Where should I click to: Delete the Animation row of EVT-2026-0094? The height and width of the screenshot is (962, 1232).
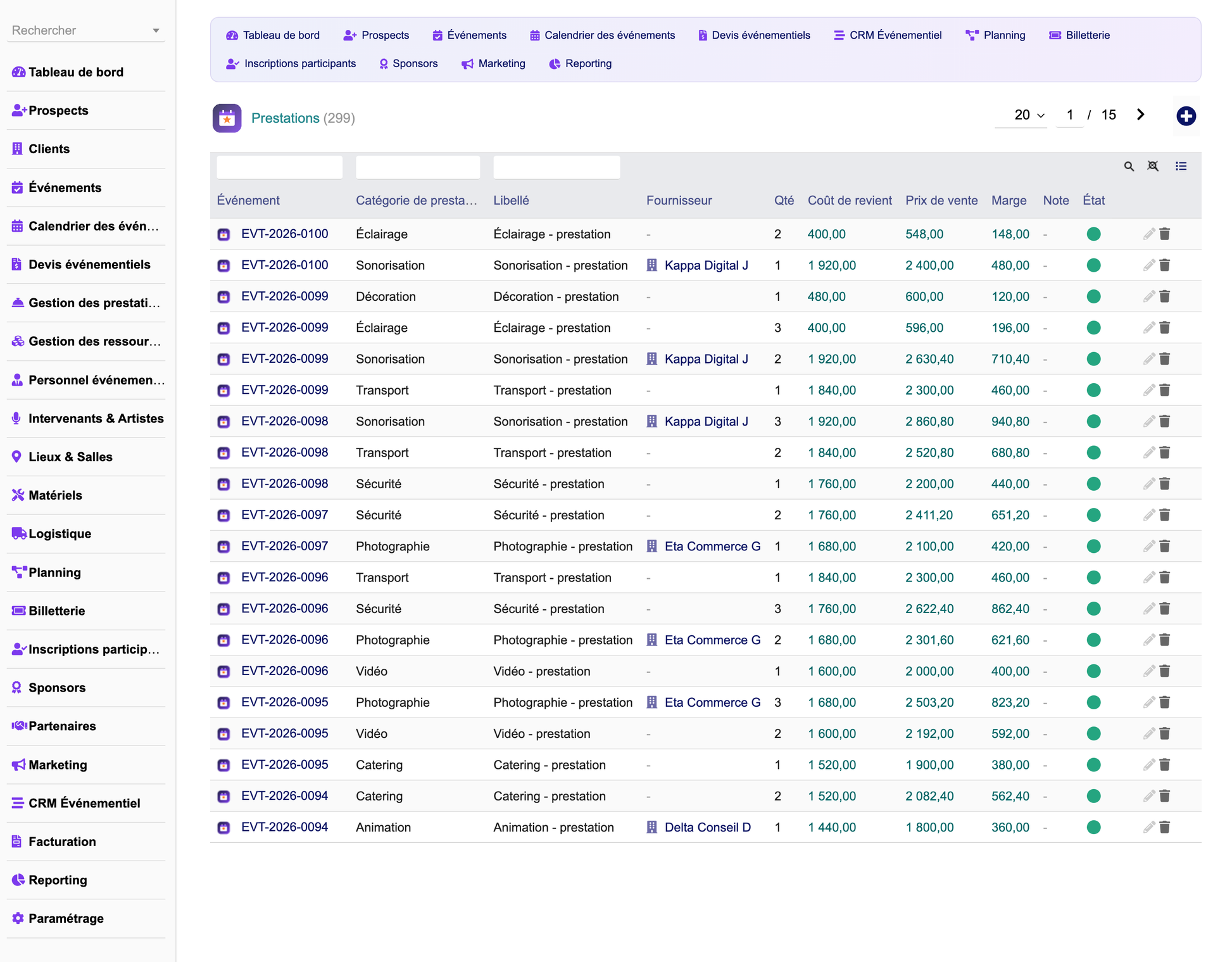(1165, 827)
